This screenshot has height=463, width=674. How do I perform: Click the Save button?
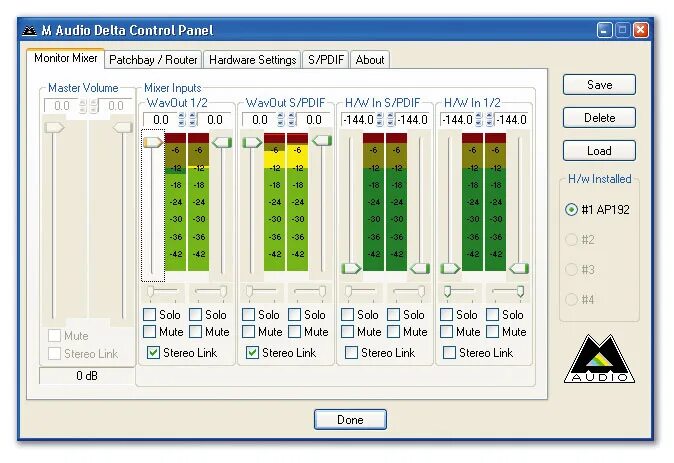pos(599,85)
